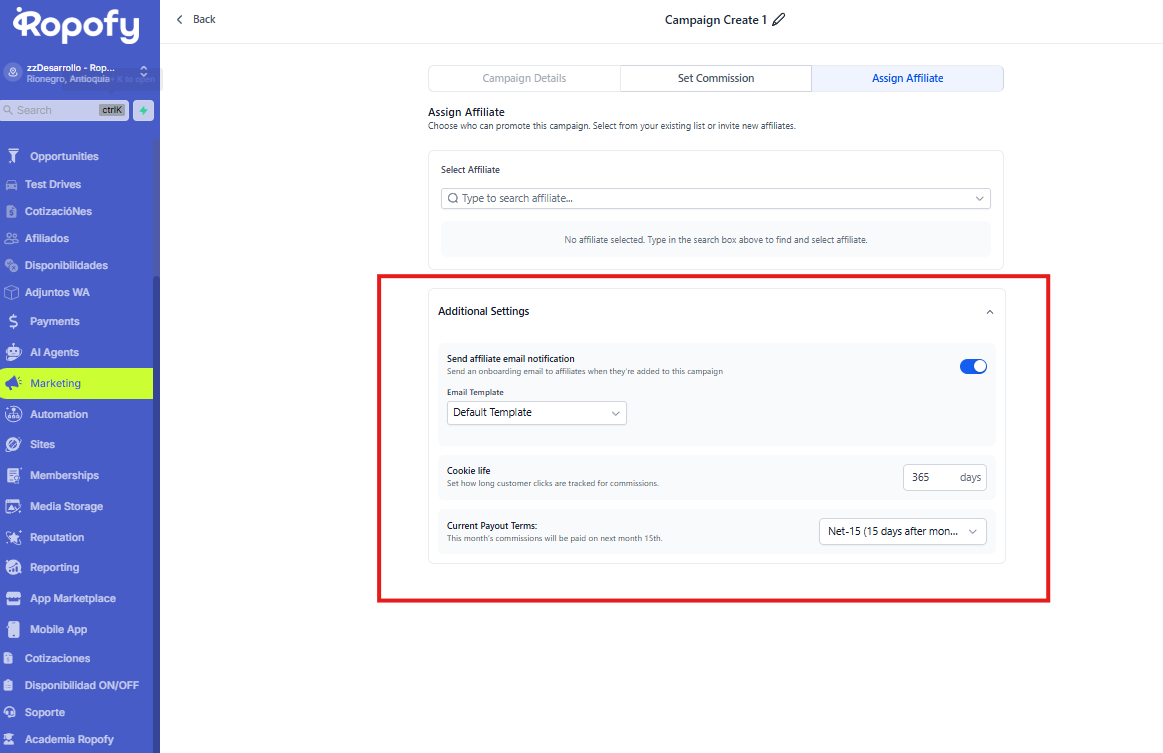The image size is (1163, 753).
Task: Expand the account switcher in sidebar
Action: (x=143, y=72)
